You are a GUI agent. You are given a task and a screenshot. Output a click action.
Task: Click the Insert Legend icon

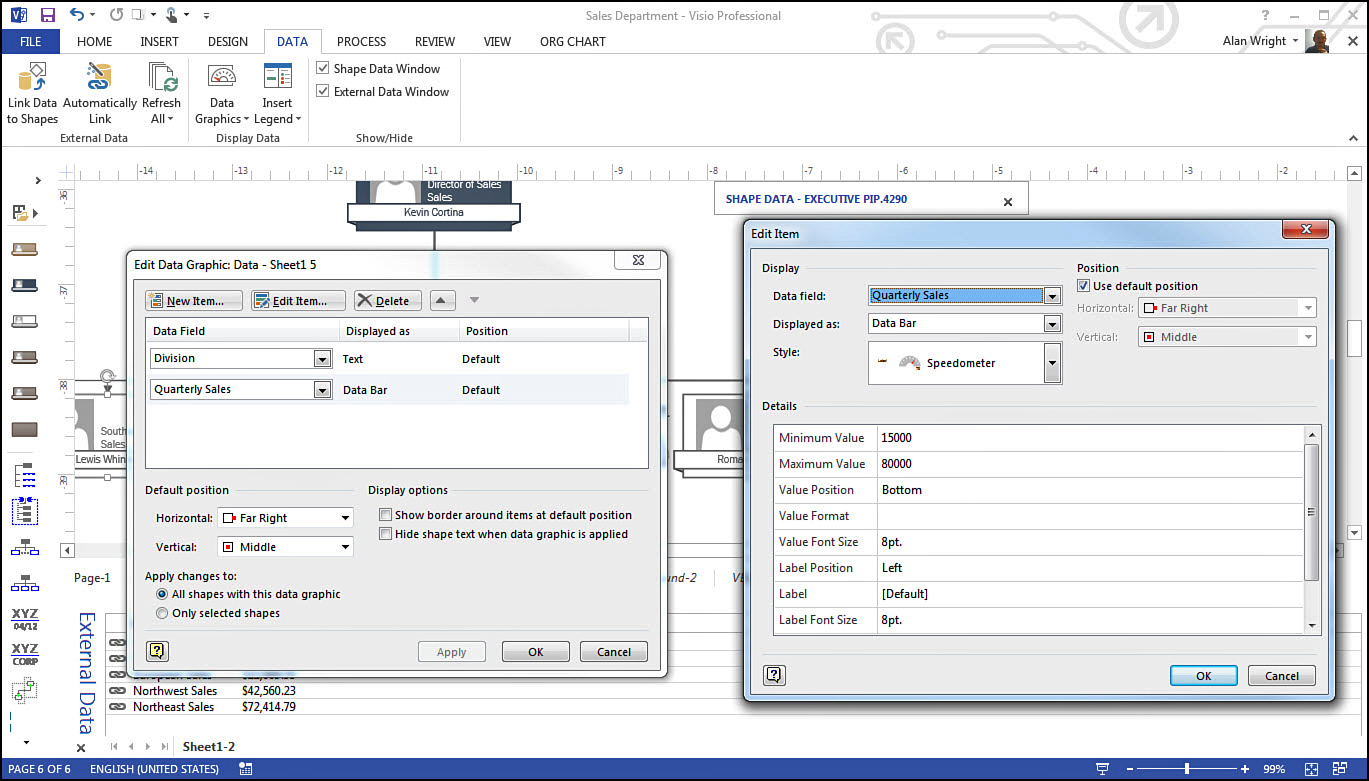point(277,77)
